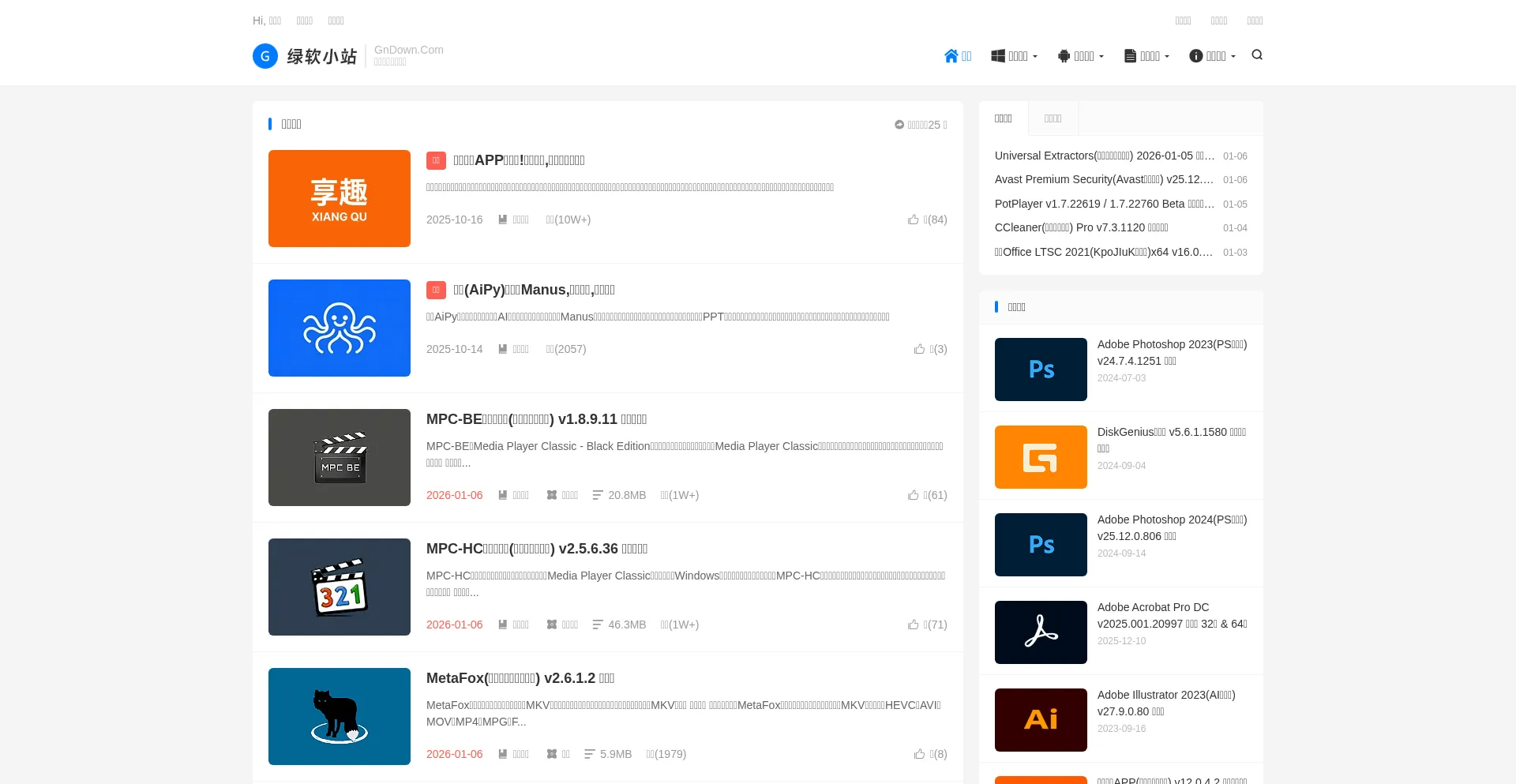Open the Adobe Photoshop 2024 v25.12.0.806 title
Screen dimensions: 1516x784
1173,528
